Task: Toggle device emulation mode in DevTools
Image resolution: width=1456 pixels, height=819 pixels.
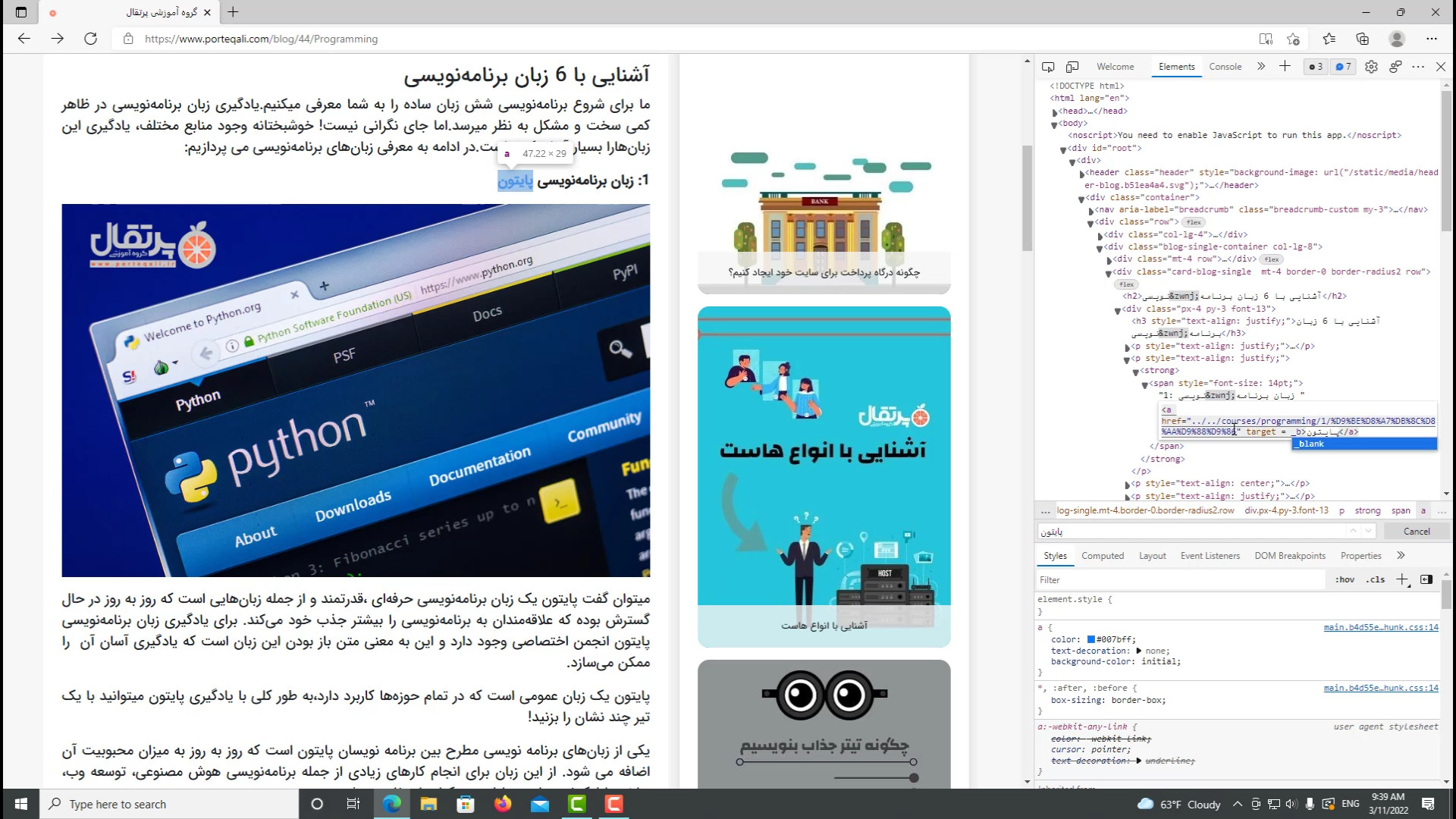Action: [x=1072, y=67]
